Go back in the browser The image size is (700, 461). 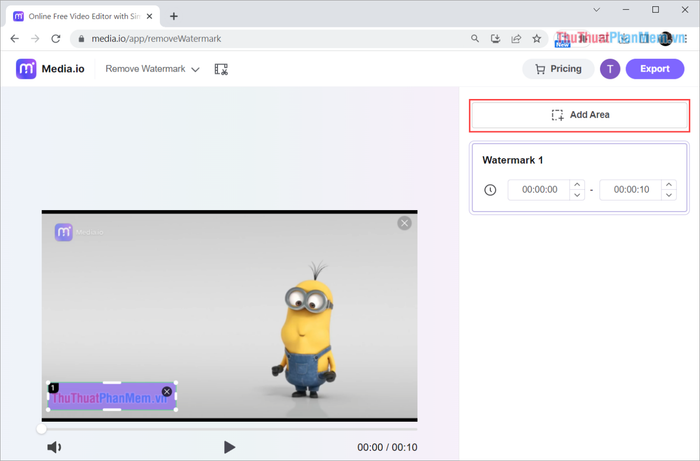[x=14, y=39]
